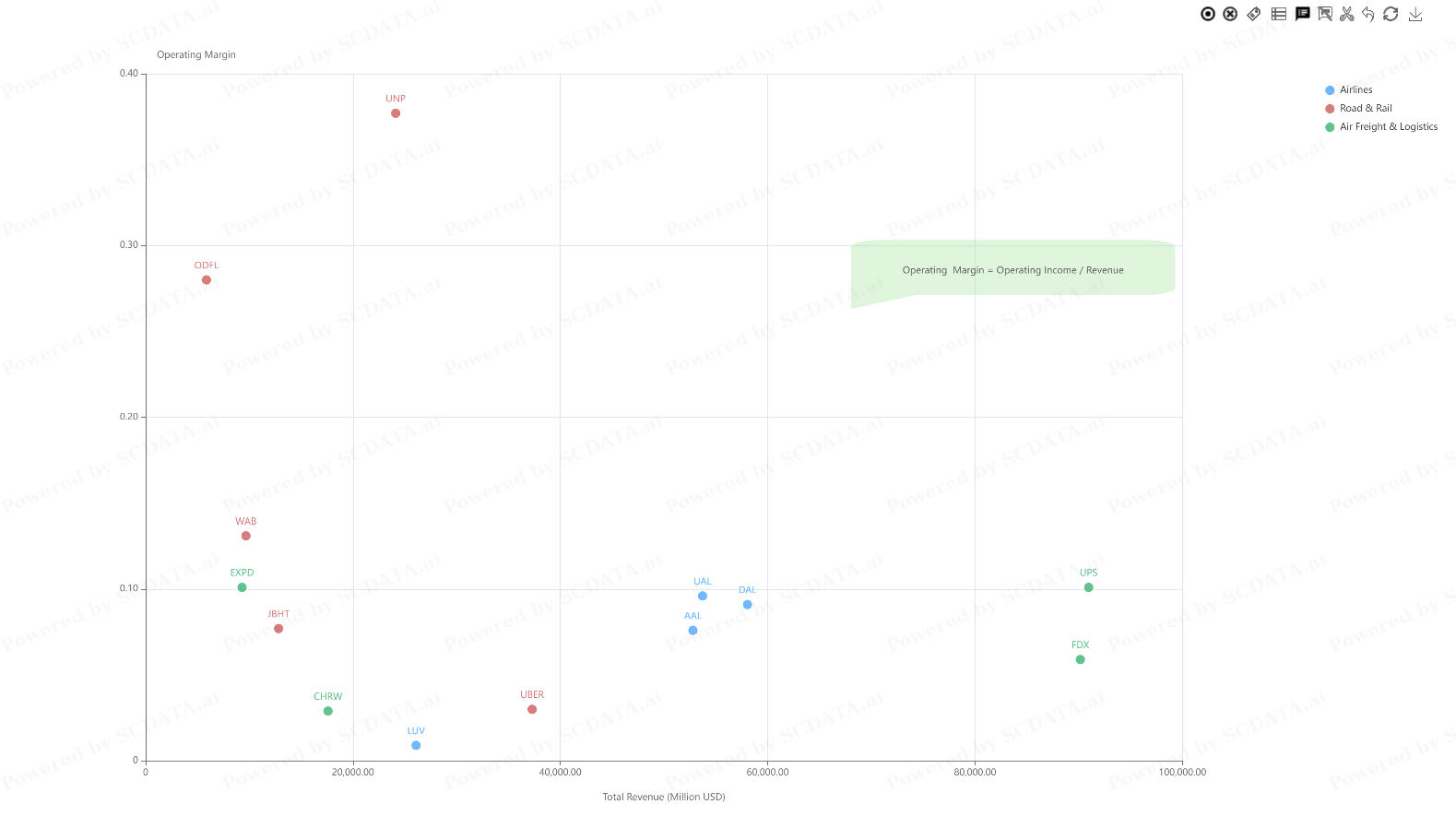Click the '0.30' y-axis label
This screenshot has width=1456, height=816.
click(129, 245)
